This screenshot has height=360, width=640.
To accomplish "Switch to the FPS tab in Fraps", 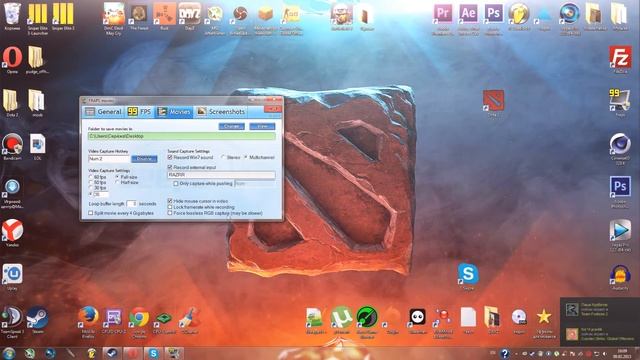I will click(x=139, y=112).
